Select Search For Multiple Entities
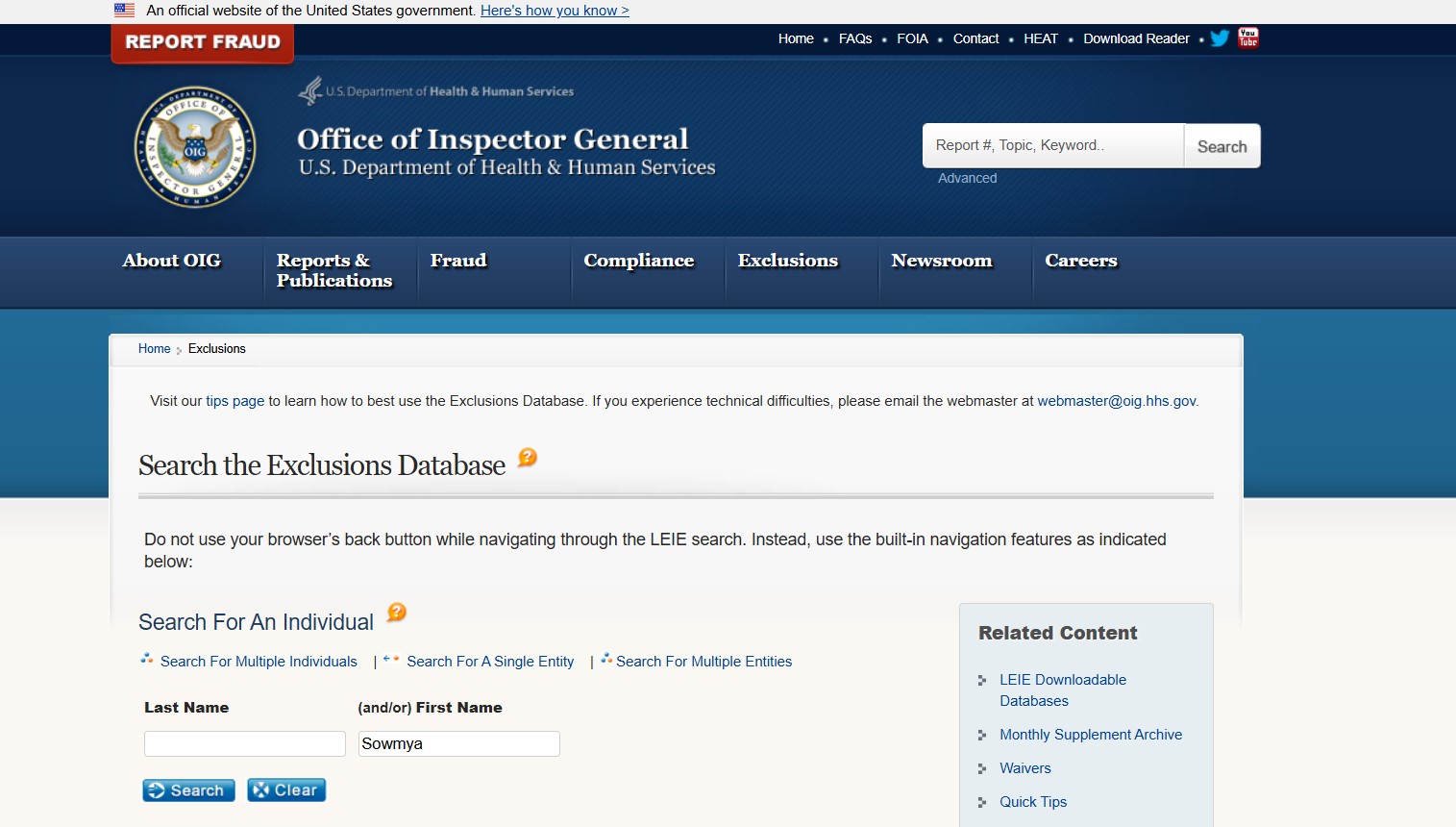 click(x=703, y=662)
